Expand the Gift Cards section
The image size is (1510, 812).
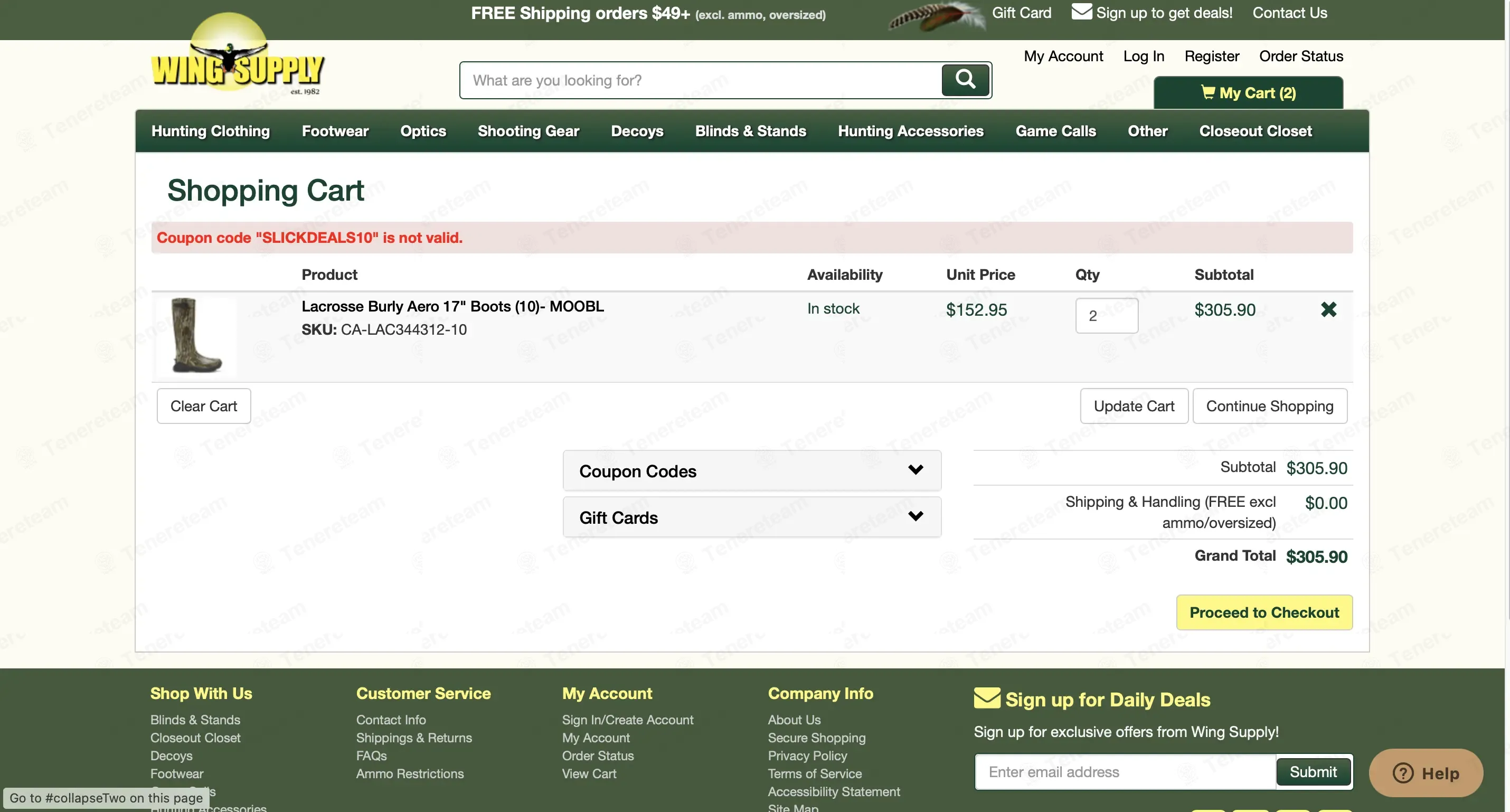pos(752,517)
